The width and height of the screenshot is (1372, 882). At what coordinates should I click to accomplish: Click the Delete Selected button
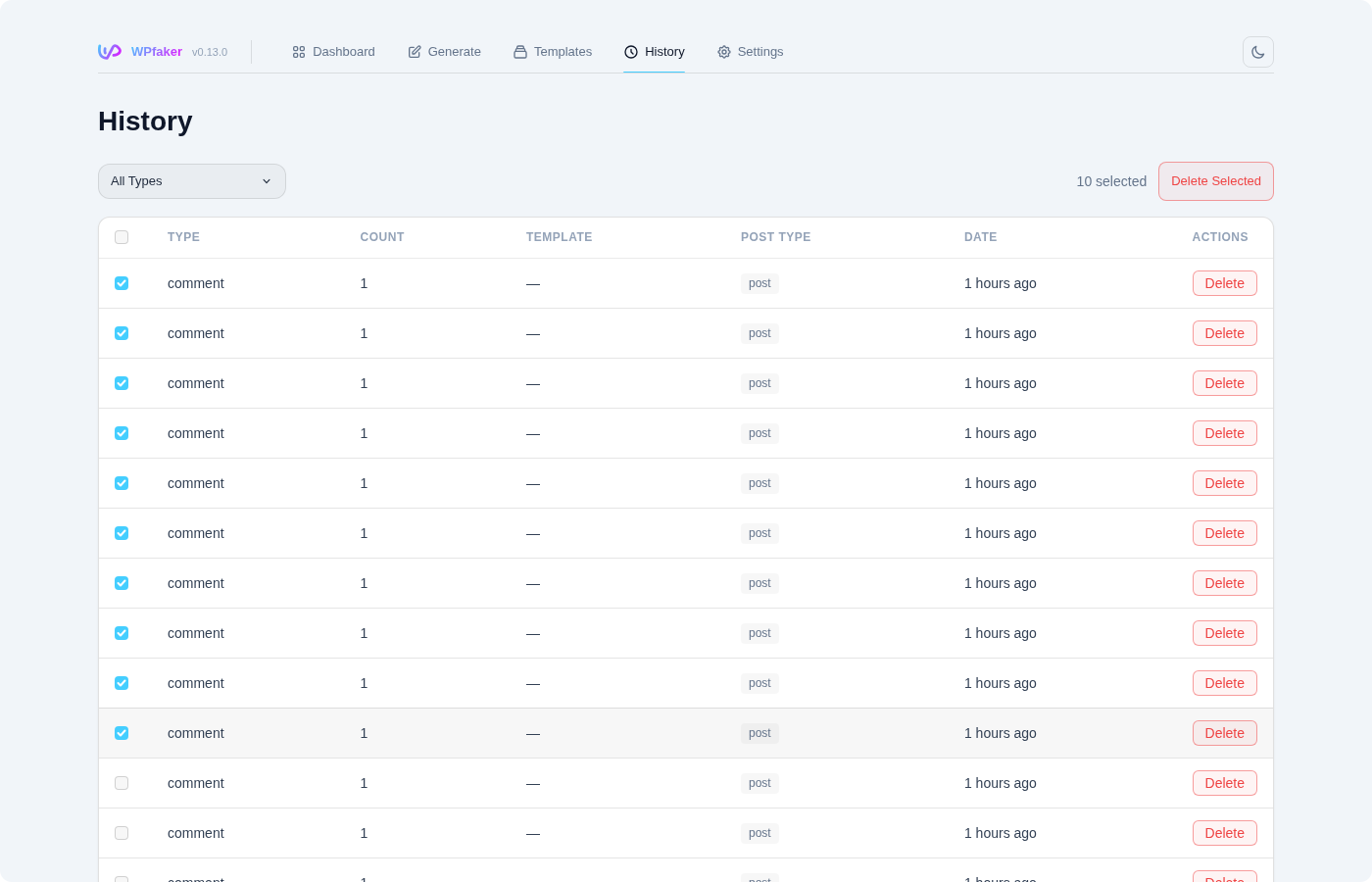(1215, 181)
